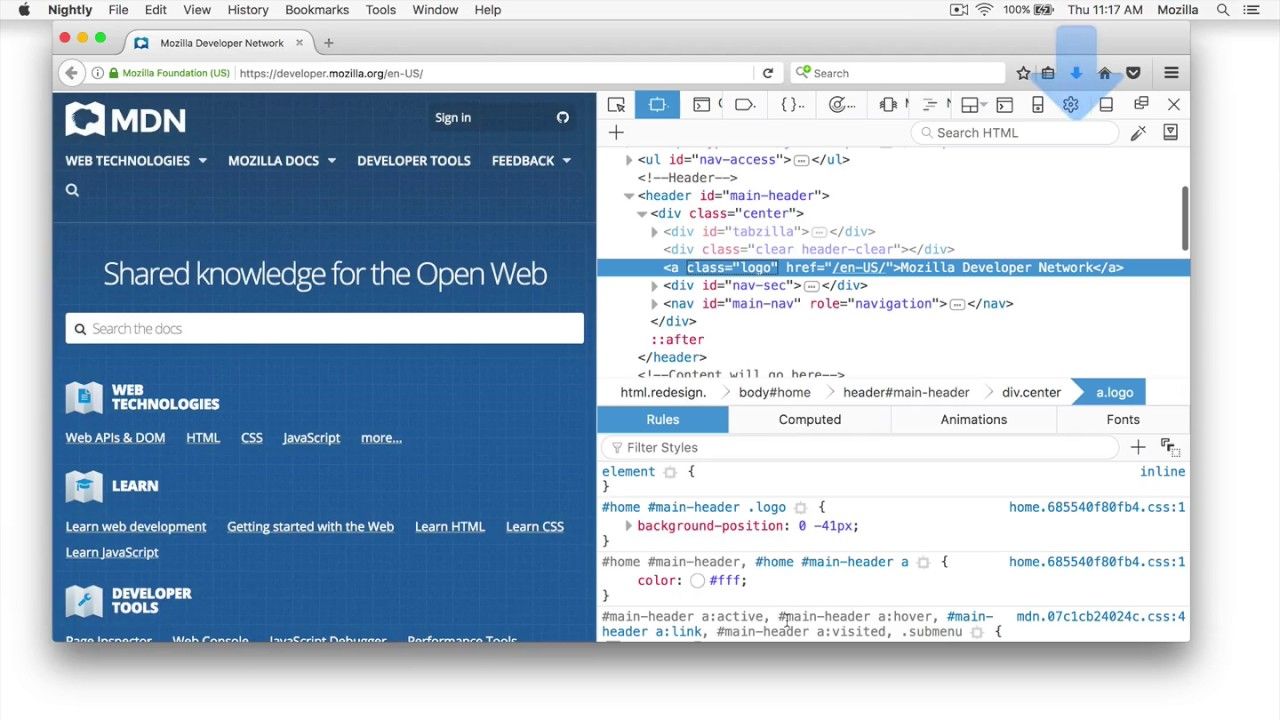1280x720 pixels.
Task: Open mdn.07c1cb24024c.css:4 source link
Action: tap(1101, 617)
